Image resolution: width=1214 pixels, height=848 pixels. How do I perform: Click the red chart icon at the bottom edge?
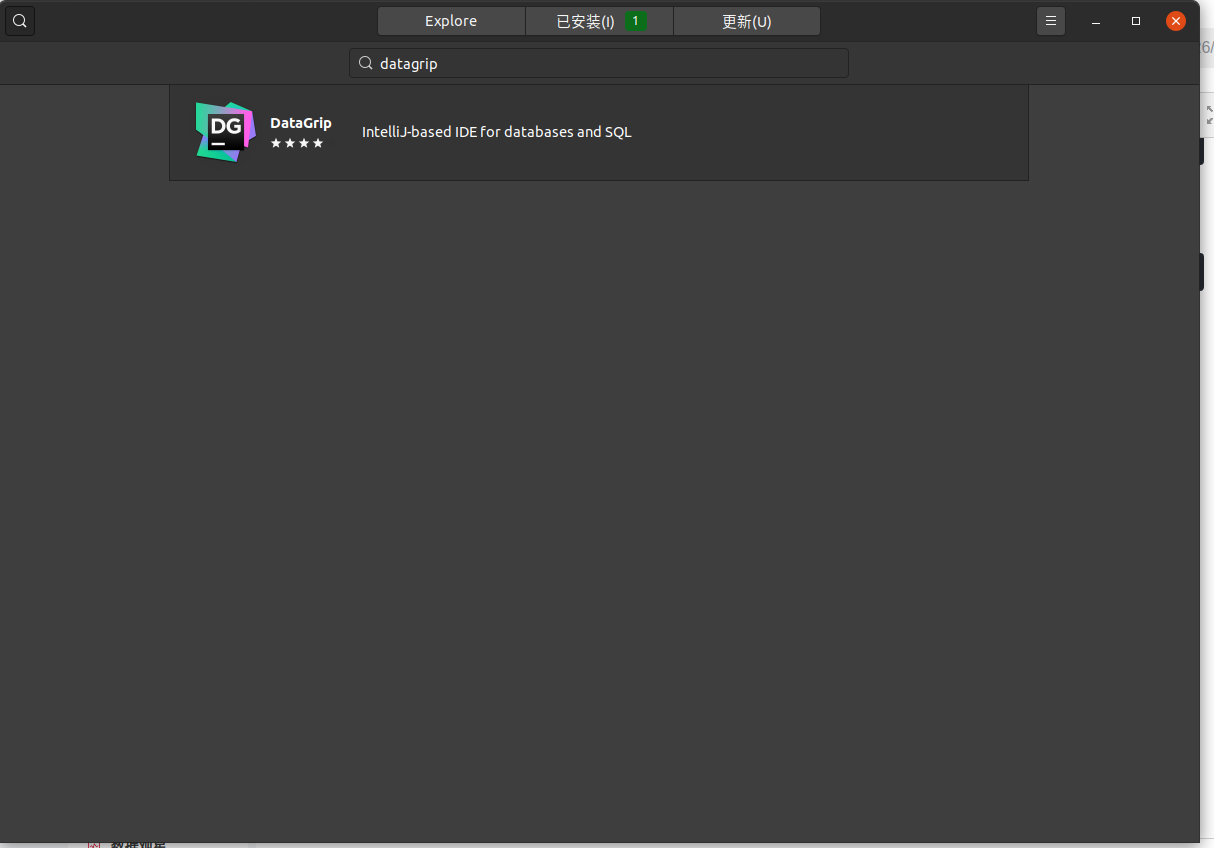coord(95,845)
